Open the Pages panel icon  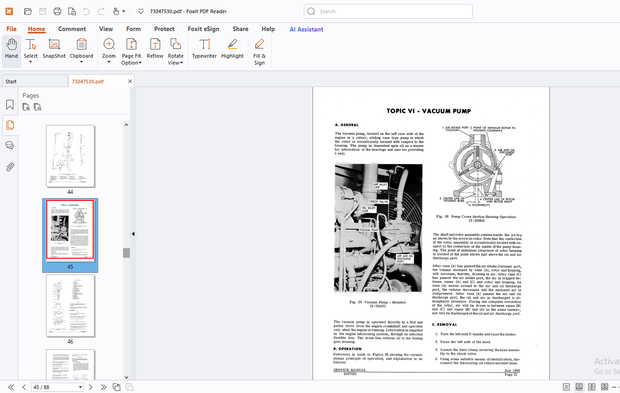10,125
